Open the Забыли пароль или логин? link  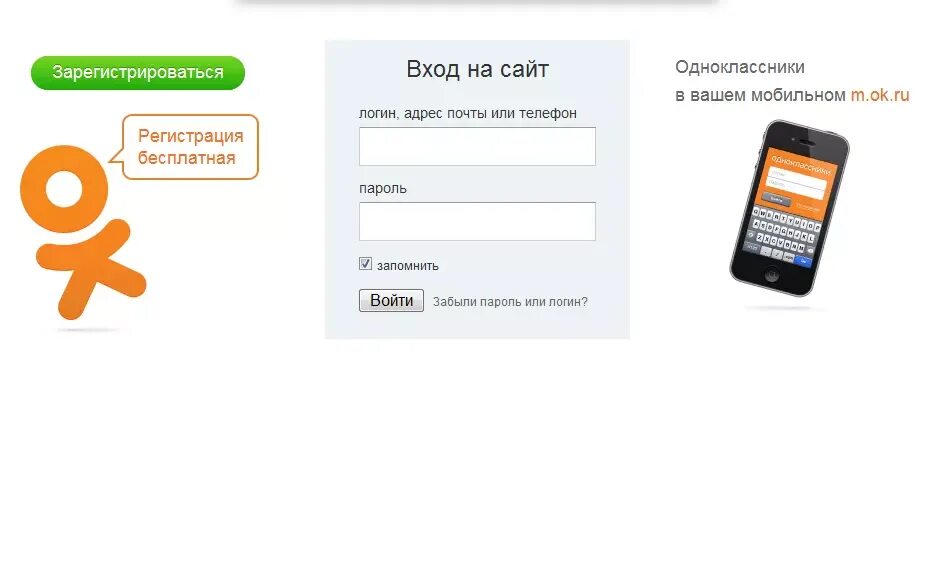click(510, 302)
